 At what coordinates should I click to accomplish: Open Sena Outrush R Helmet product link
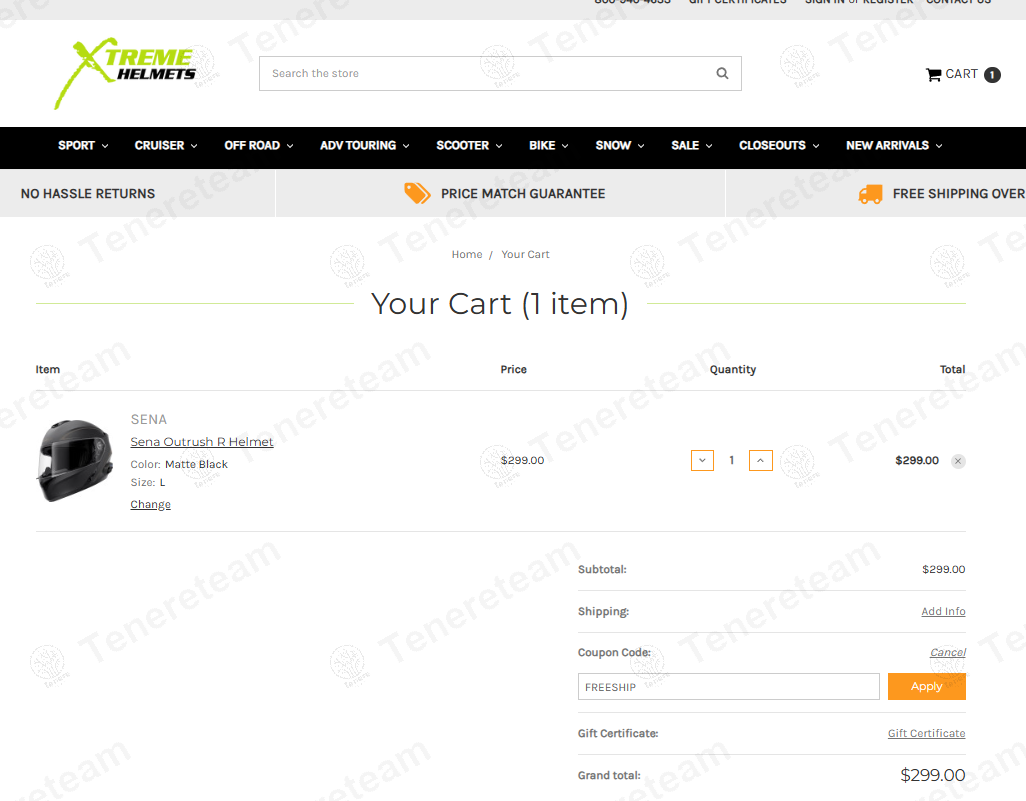202,442
